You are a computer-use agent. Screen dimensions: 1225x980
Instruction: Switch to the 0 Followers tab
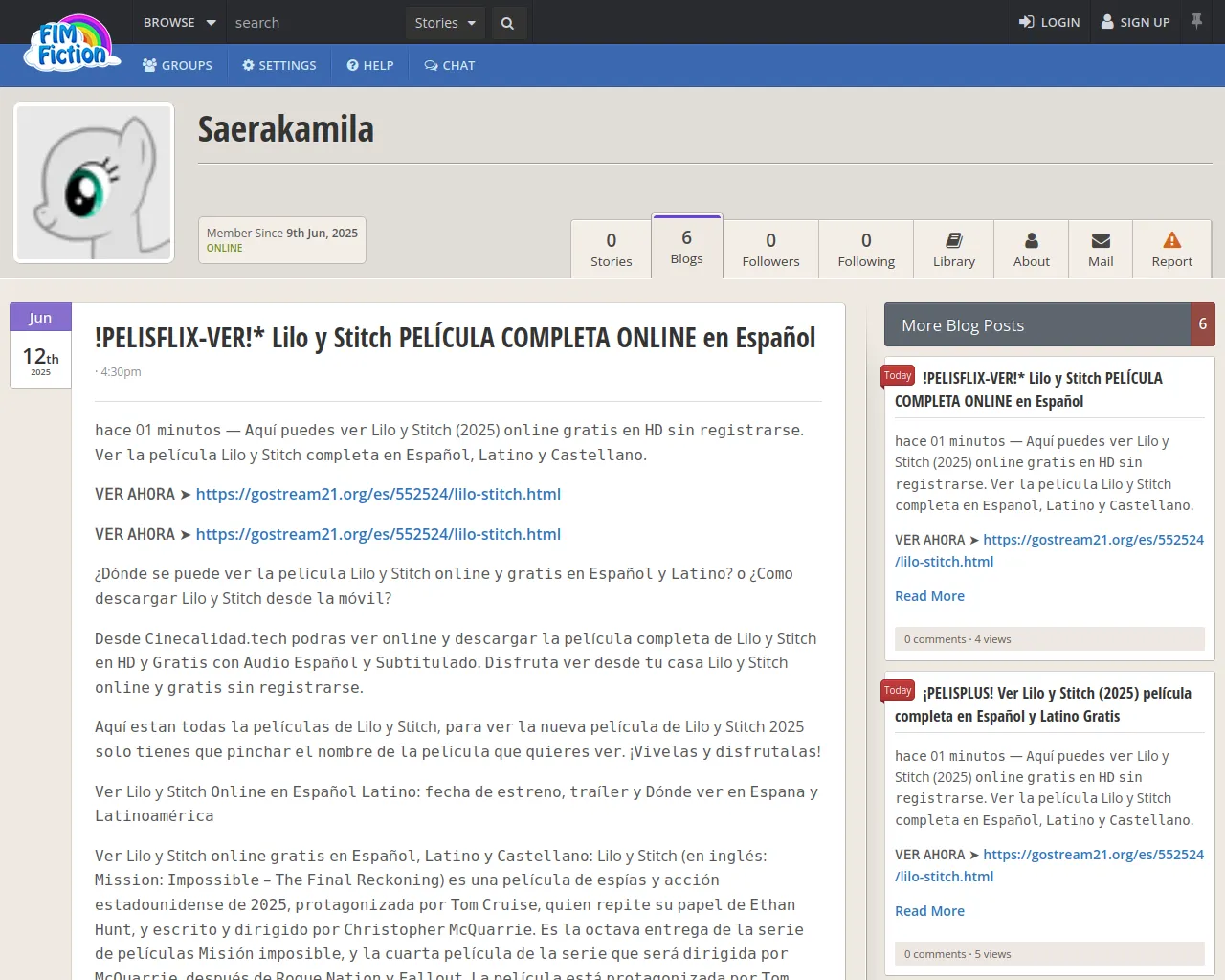(x=770, y=249)
